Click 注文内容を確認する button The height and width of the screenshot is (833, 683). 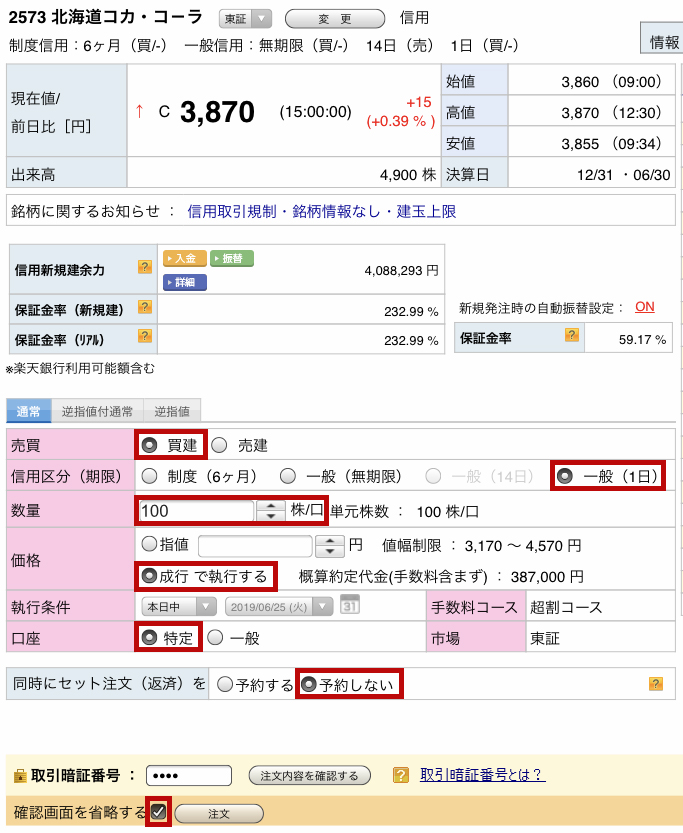[310, 776]
